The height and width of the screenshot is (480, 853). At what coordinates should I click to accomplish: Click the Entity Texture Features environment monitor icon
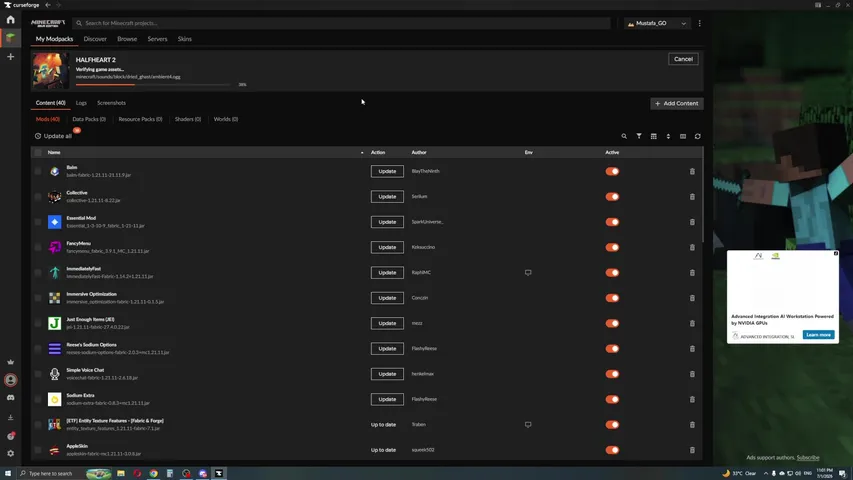click(528, 424)
